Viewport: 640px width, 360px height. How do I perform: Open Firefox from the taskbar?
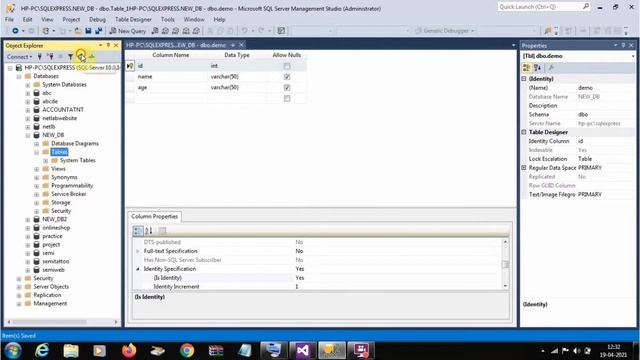pyautogui.click(x=129, y=350)
